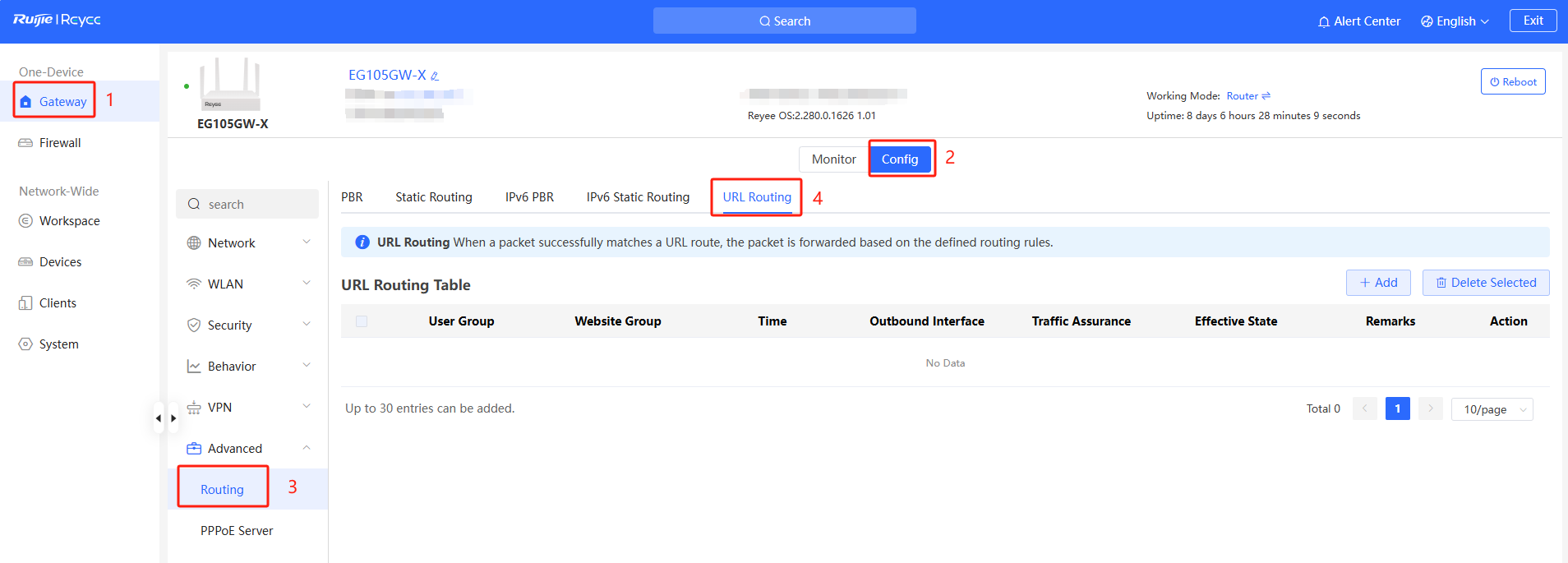Open Workspace from the sidebar icon

(25, 221)
